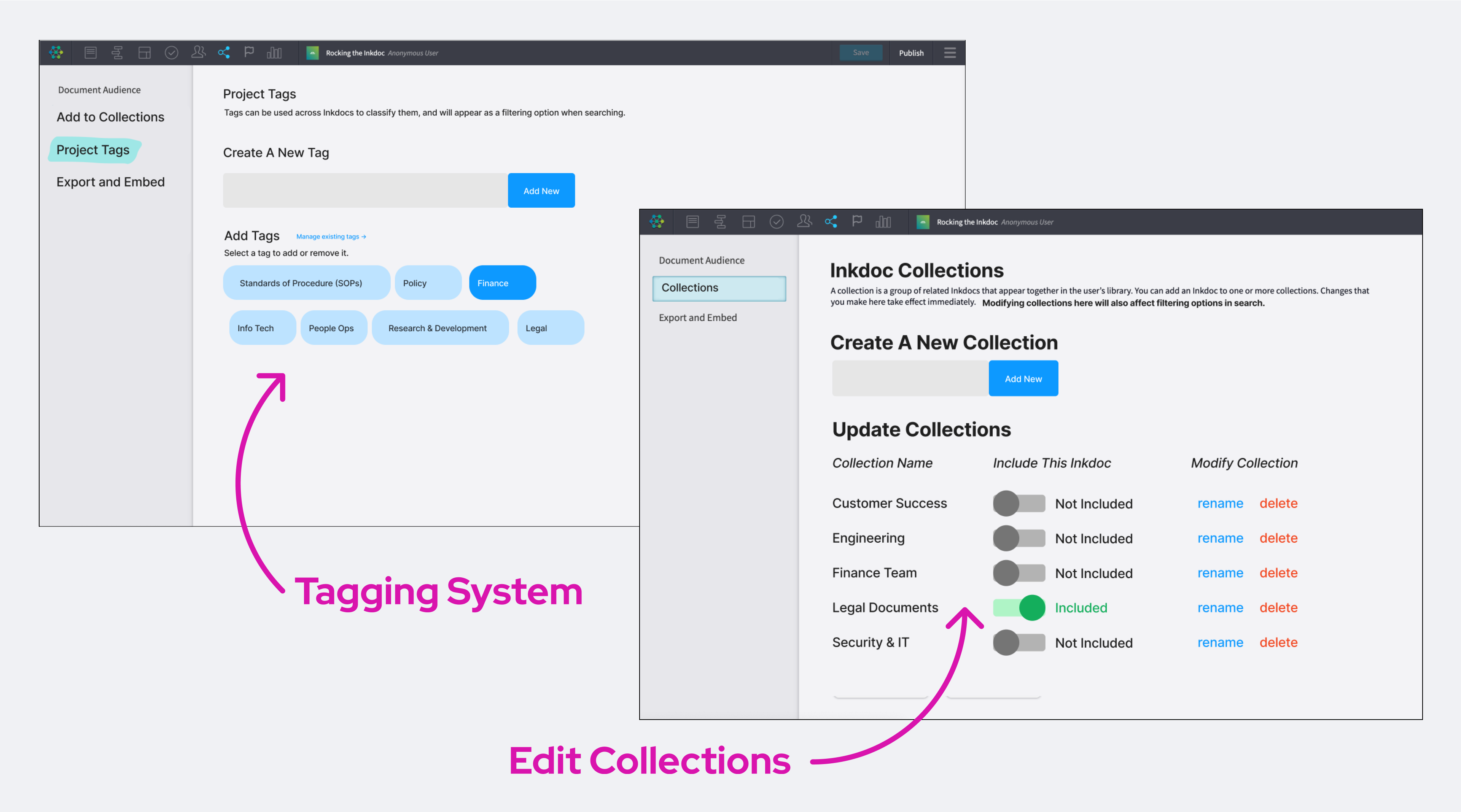This screenshot has height=812, width=1461.
Task: Open the users icon in the left toolbar
Action: point(198,52)
